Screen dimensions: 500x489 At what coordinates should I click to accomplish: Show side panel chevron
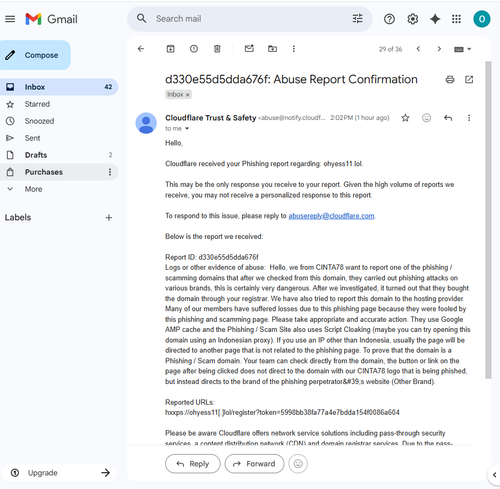point(494,474)
